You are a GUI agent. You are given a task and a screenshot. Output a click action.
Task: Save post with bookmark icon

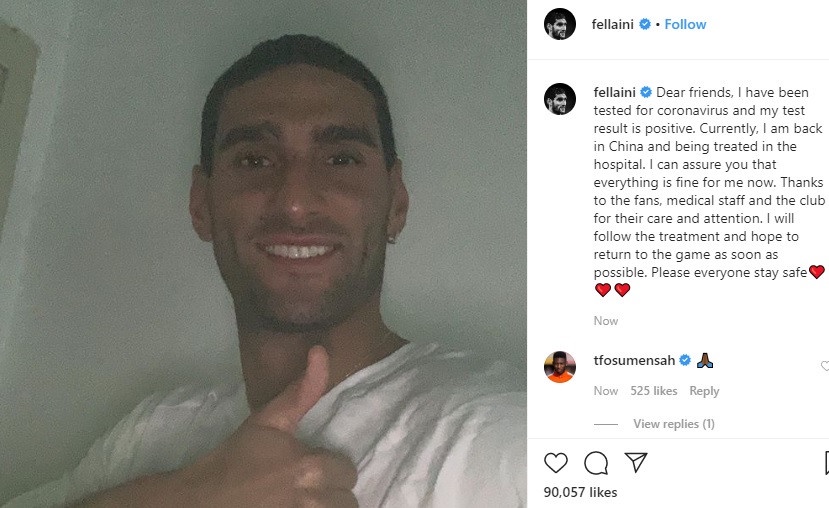point(826,463)
